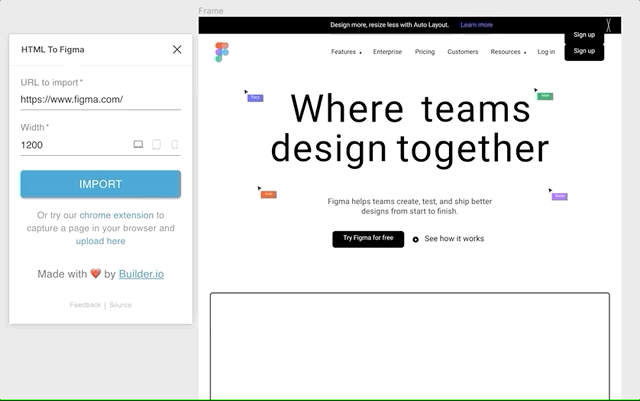640x401 pixels.
Task: Click the Source link
Action: (x=120, y=305)
